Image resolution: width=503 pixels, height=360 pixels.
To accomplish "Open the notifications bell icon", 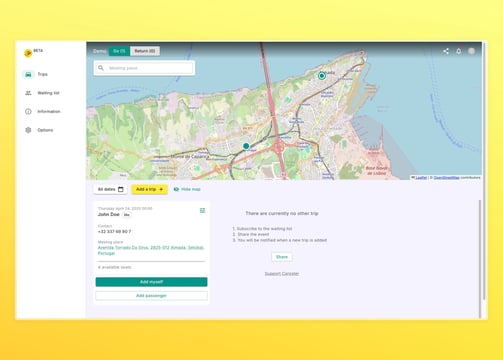I will (x=459, y=51).
